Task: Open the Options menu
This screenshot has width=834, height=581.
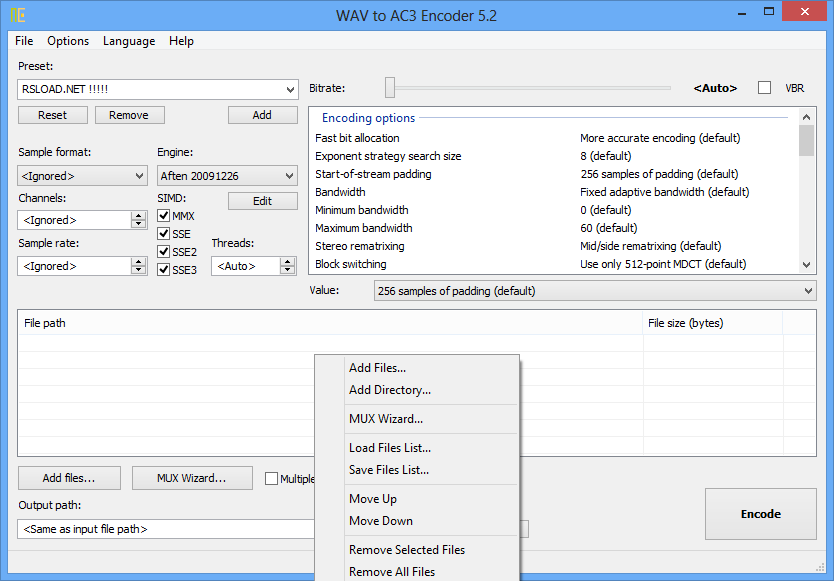Action: tap(67, 41)
